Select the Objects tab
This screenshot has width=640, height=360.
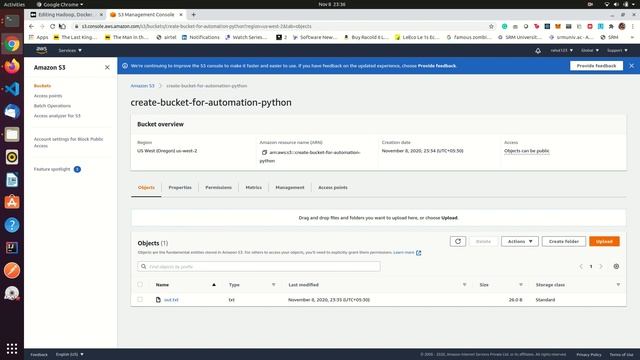tap(146, 187)
